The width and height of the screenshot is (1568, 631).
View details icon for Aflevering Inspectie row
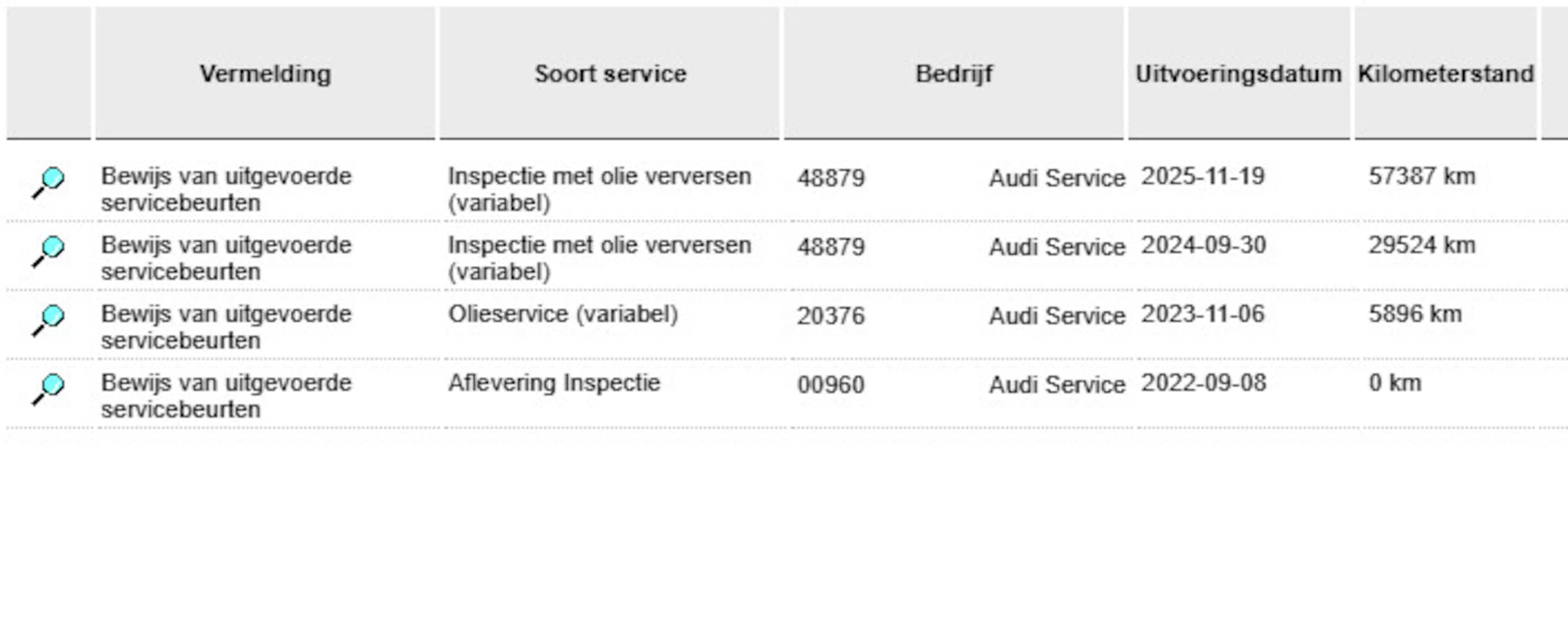coord(48,390)
